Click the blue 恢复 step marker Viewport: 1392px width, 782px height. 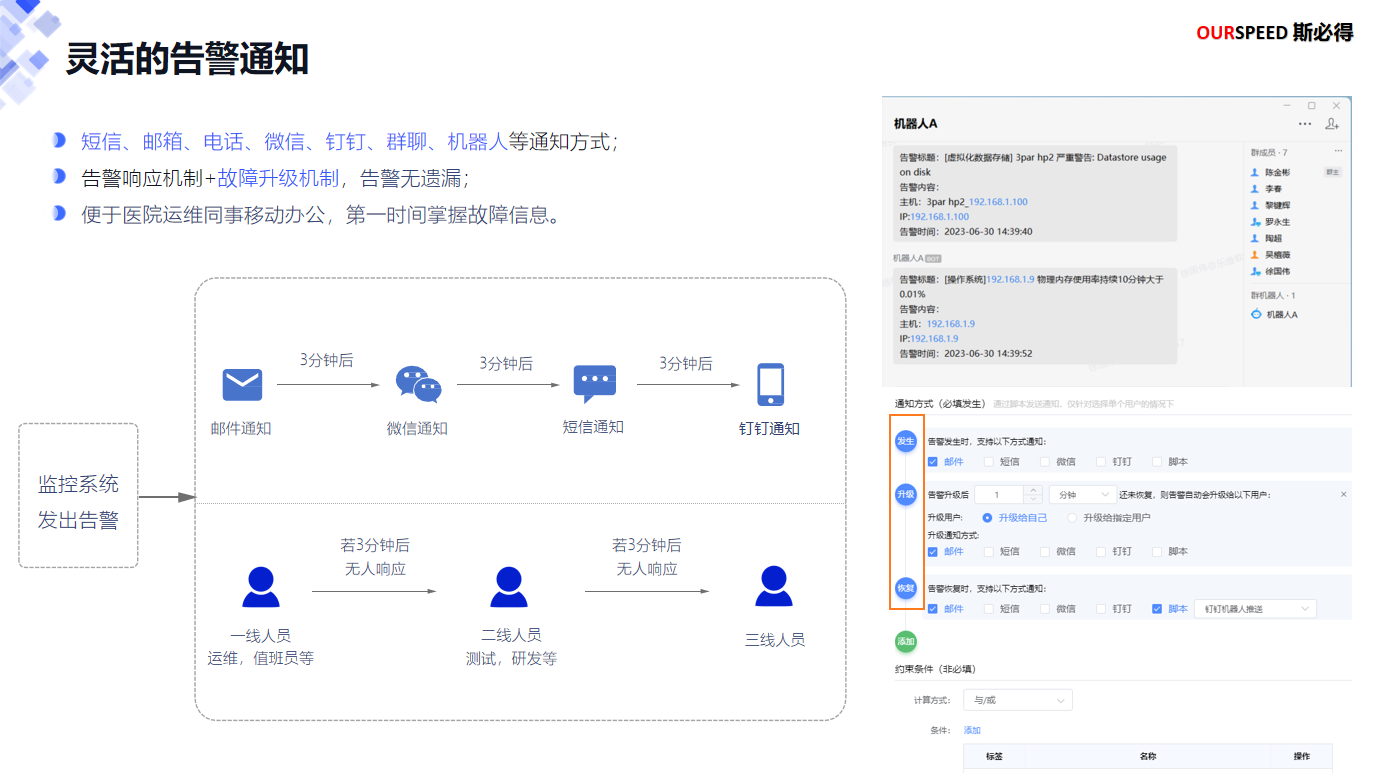[906, 588]
